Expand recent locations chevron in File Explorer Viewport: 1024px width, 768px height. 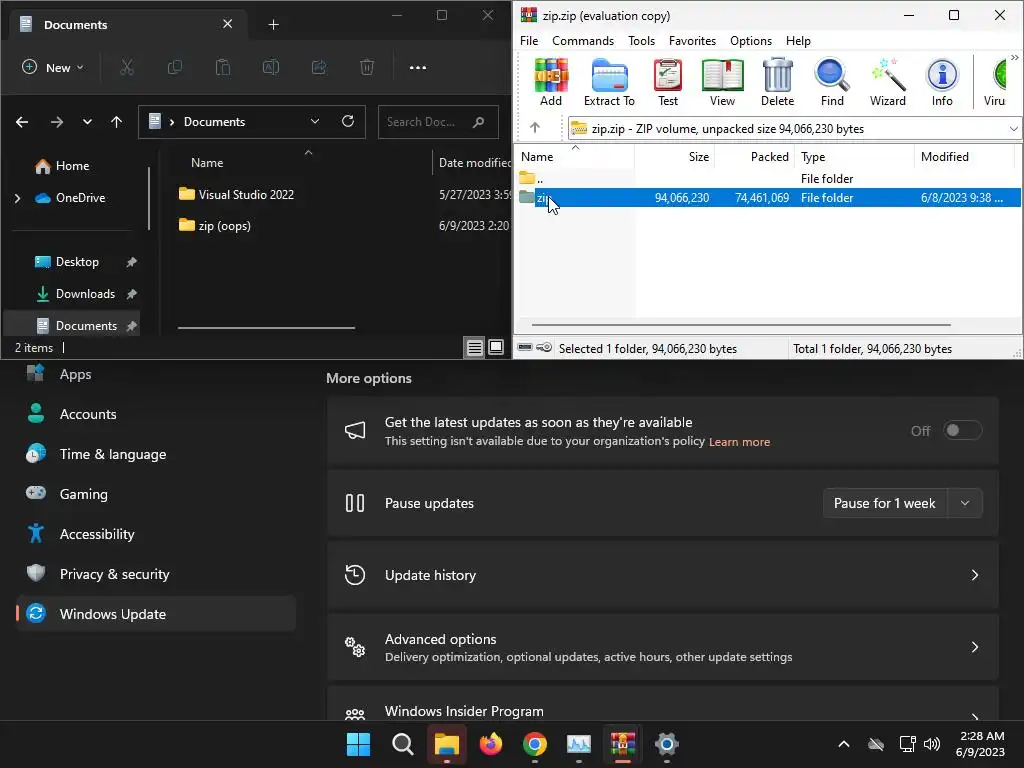87,122
